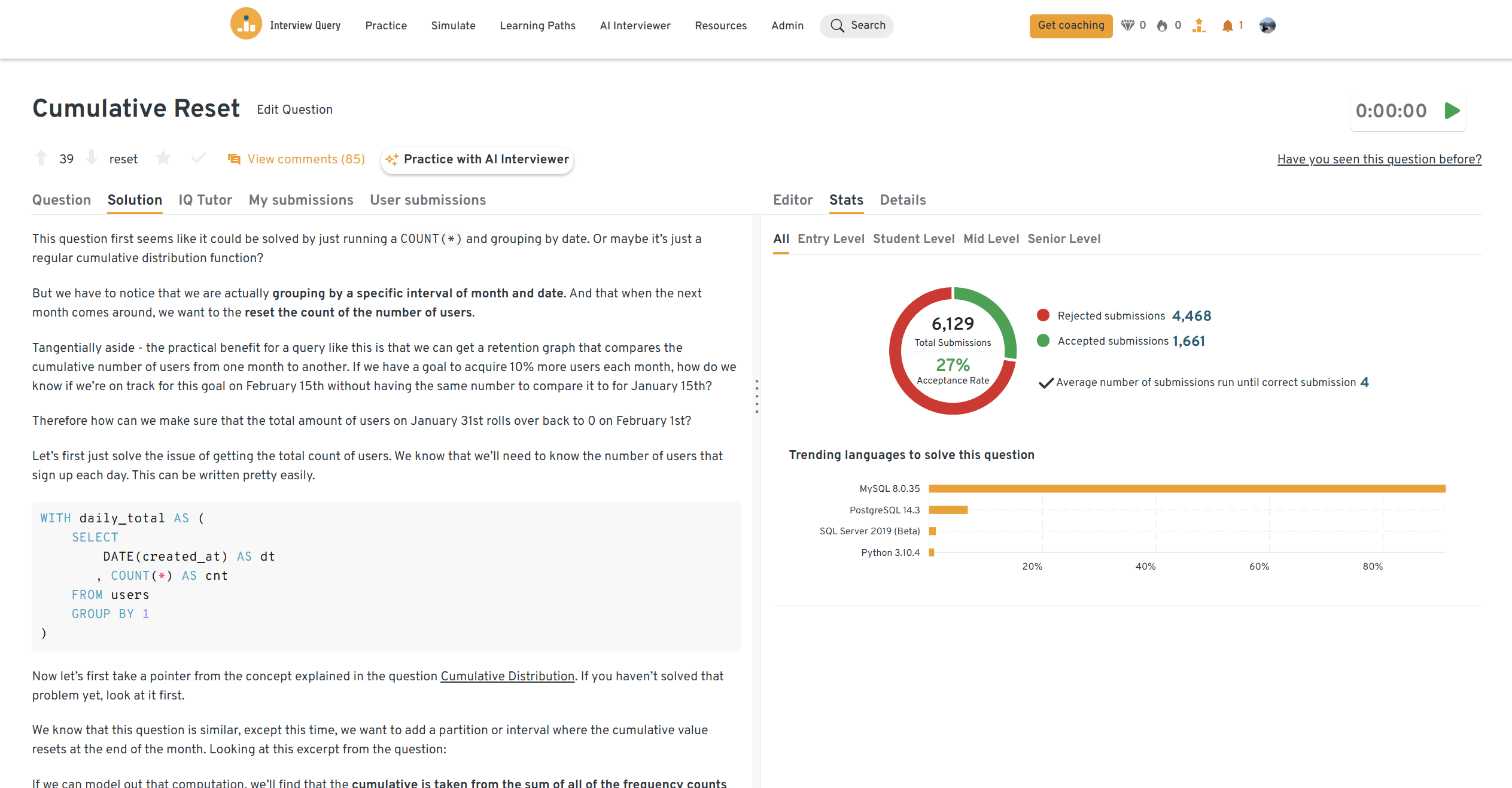Click the Interview Query logo icon
1512x788 pixels.
(246, 25)
